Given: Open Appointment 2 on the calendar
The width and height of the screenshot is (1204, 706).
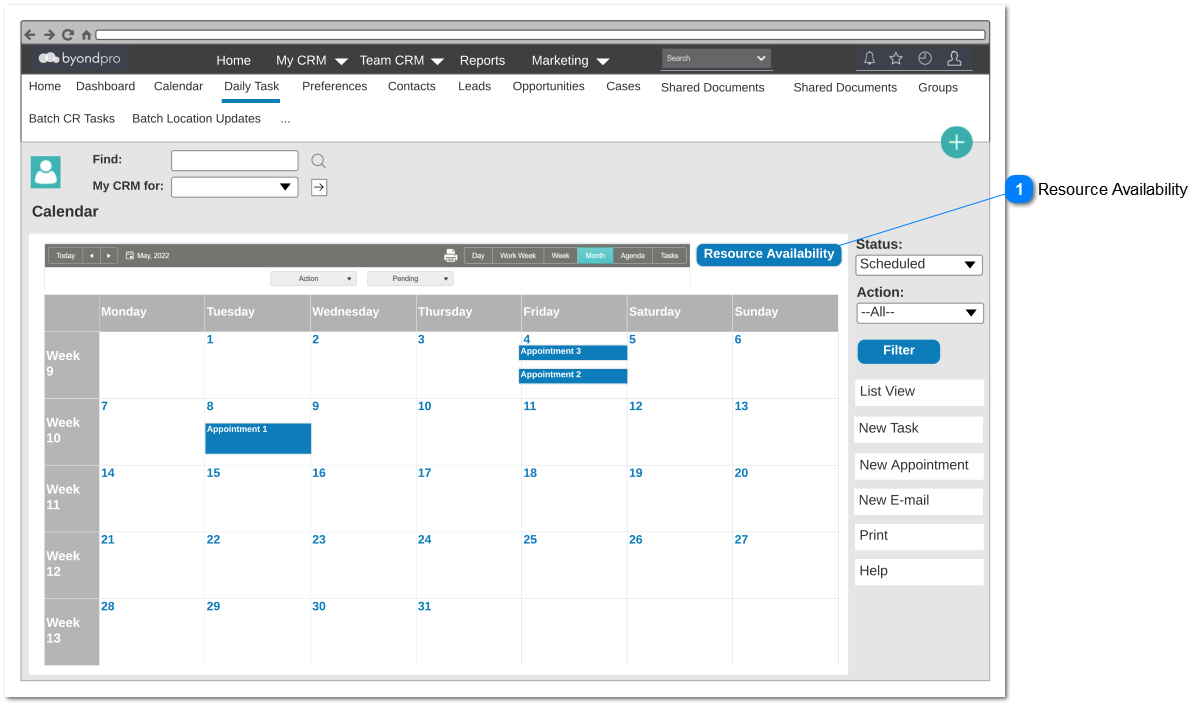Looking at the screenshot, I should point(573,375).
